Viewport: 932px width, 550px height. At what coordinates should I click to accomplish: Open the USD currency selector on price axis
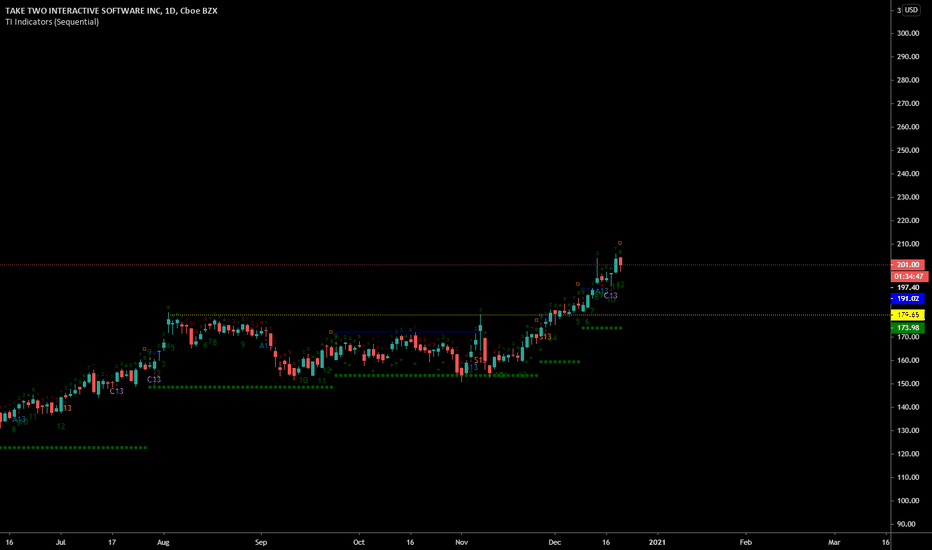[911, 10]
